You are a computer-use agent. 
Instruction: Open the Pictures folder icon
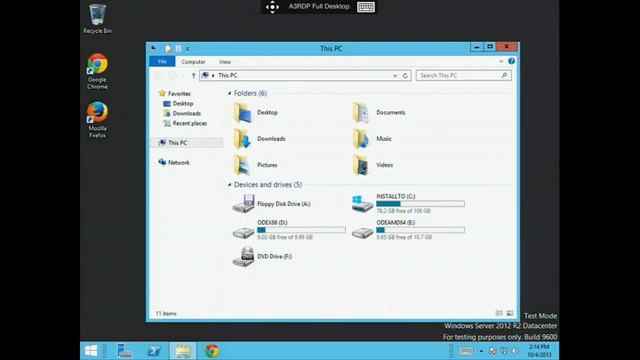tap(243, 165)
